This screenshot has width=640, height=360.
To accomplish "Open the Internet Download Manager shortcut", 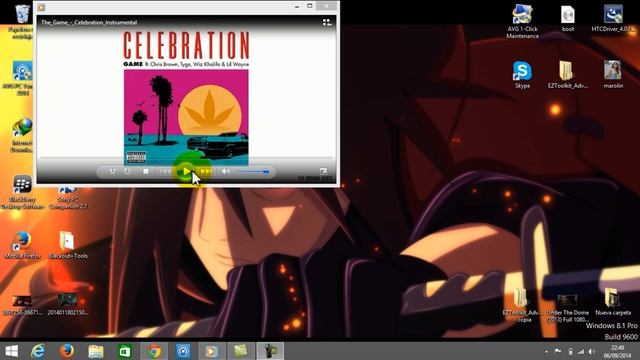I will (x=22, y=135).
